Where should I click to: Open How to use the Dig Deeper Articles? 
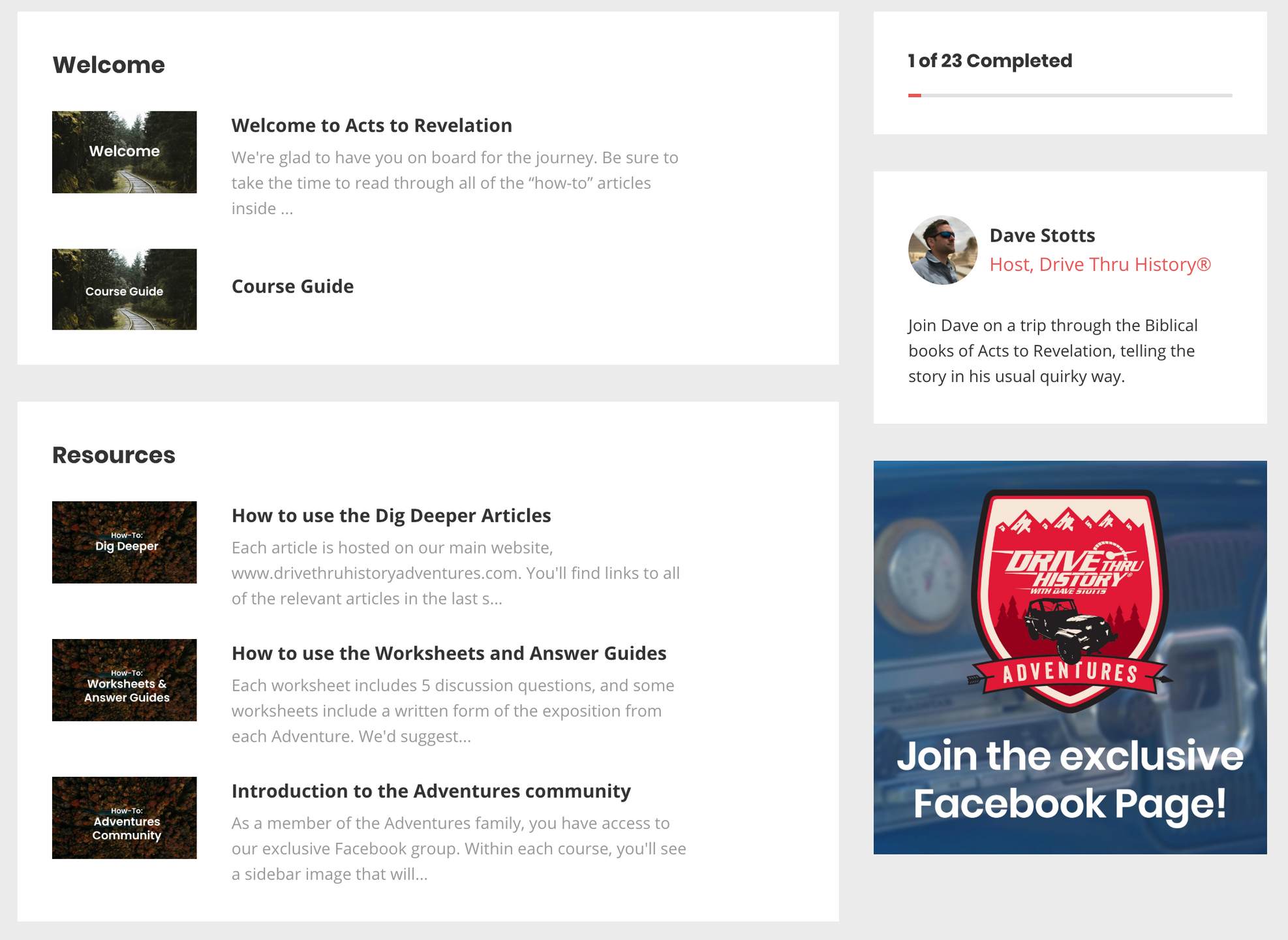[391, 516]
